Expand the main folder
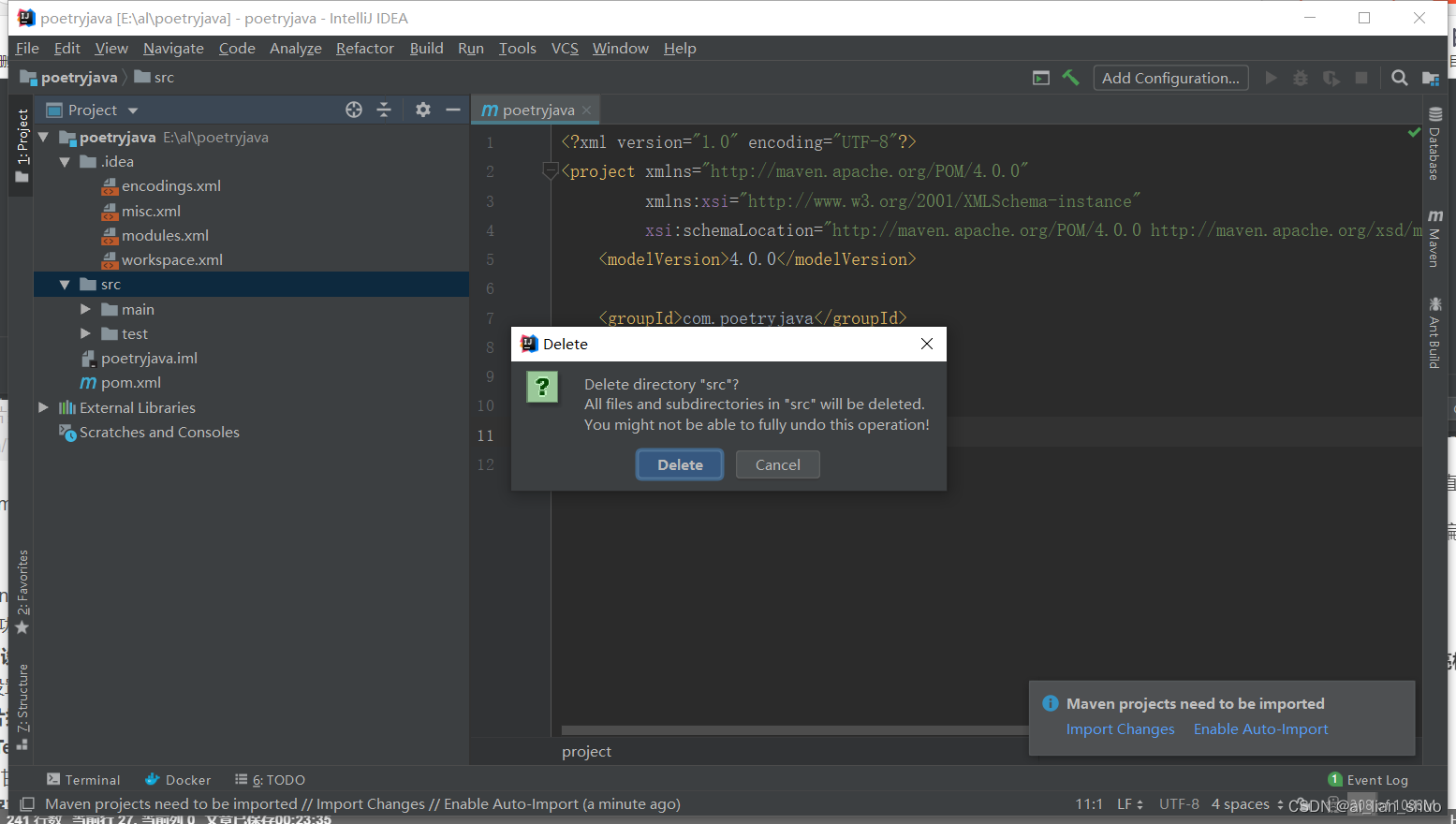 [85, 309]
